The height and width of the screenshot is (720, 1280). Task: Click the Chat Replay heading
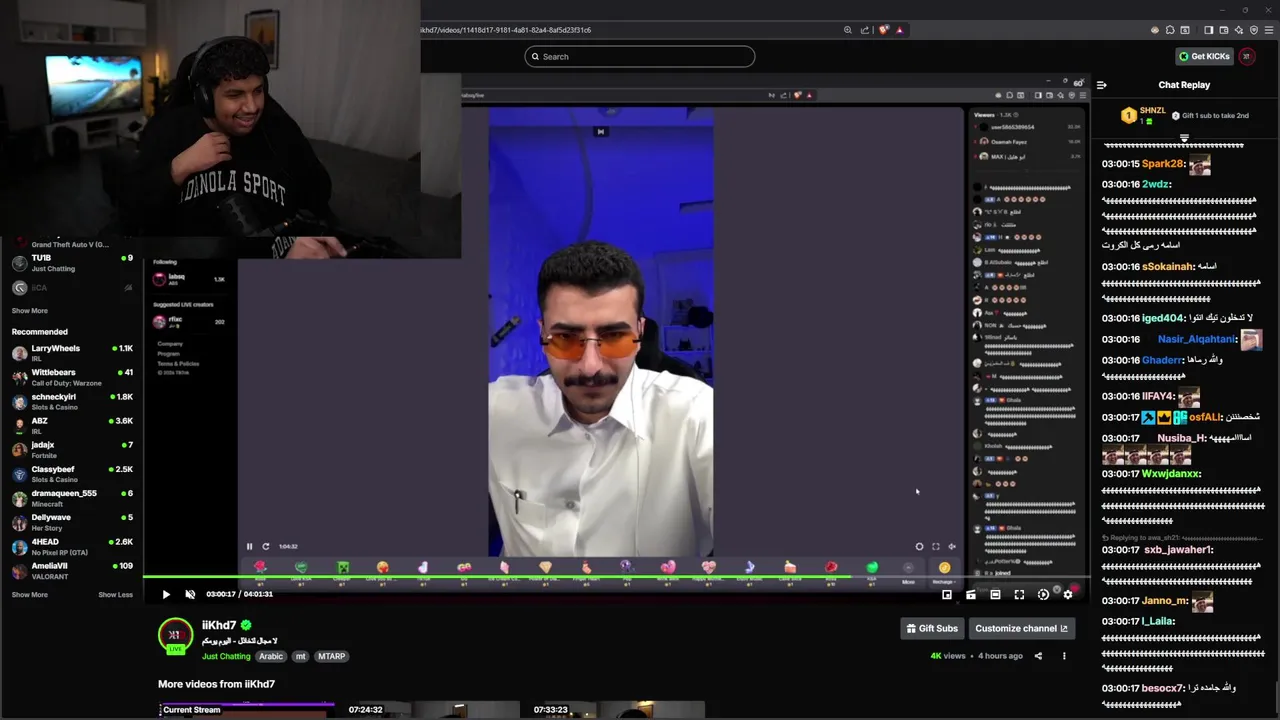click(x=1184, y=85)
